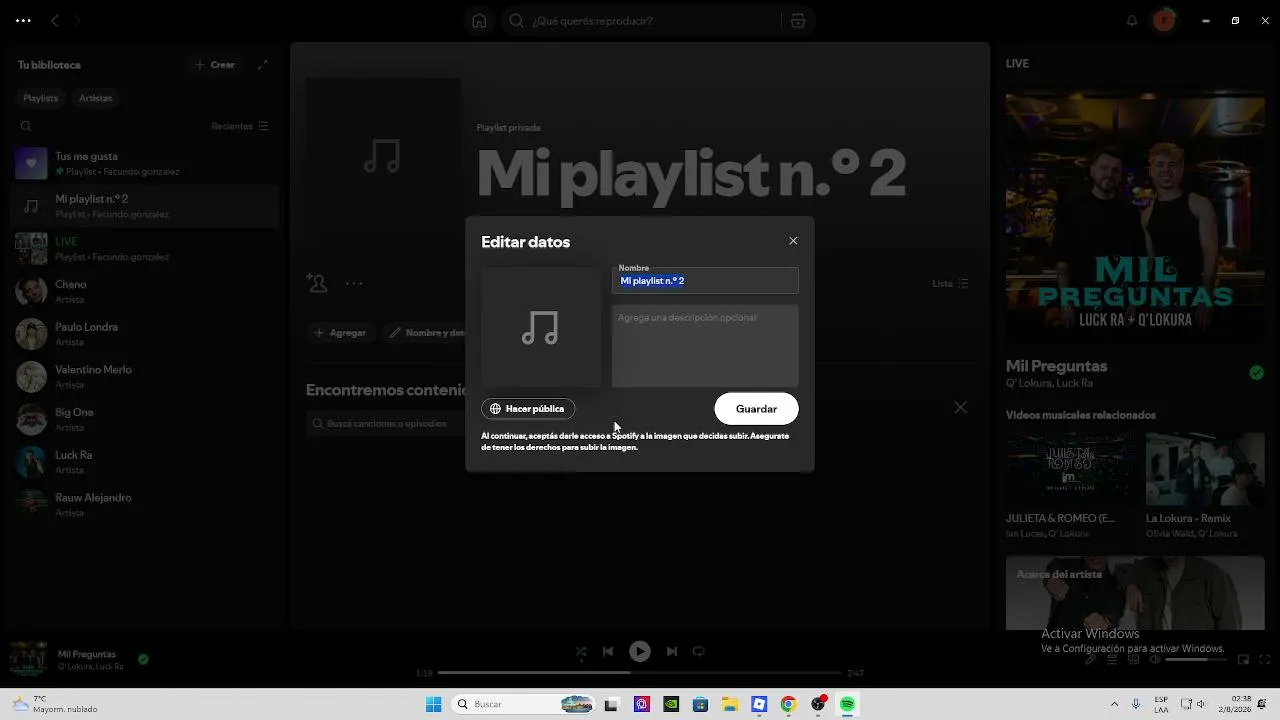Open the Browse icon in search bar

[798, 21]
